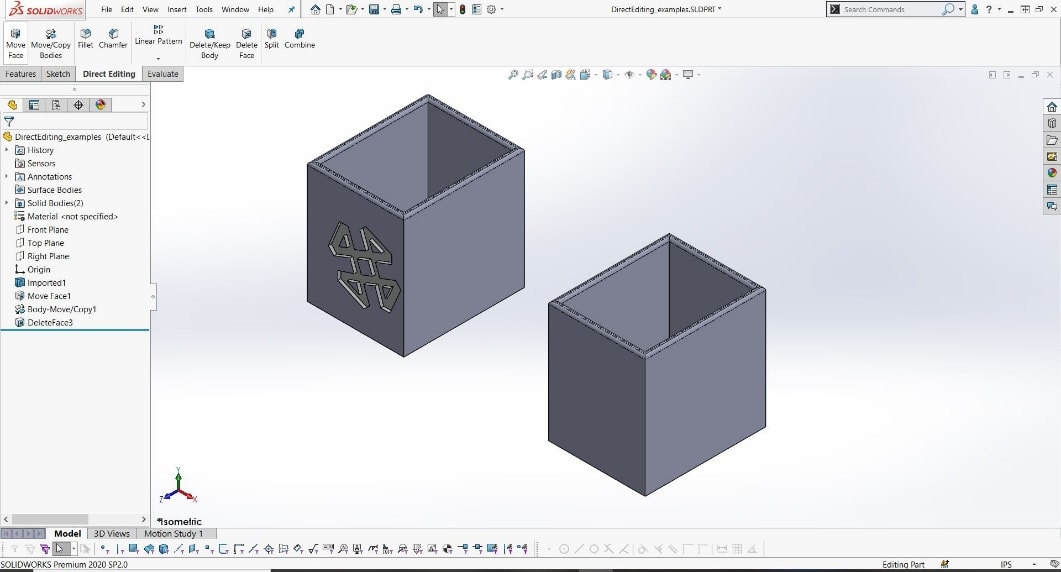Open the Motion Study 1 tab

pyautogui.click(x=173, y=534)
